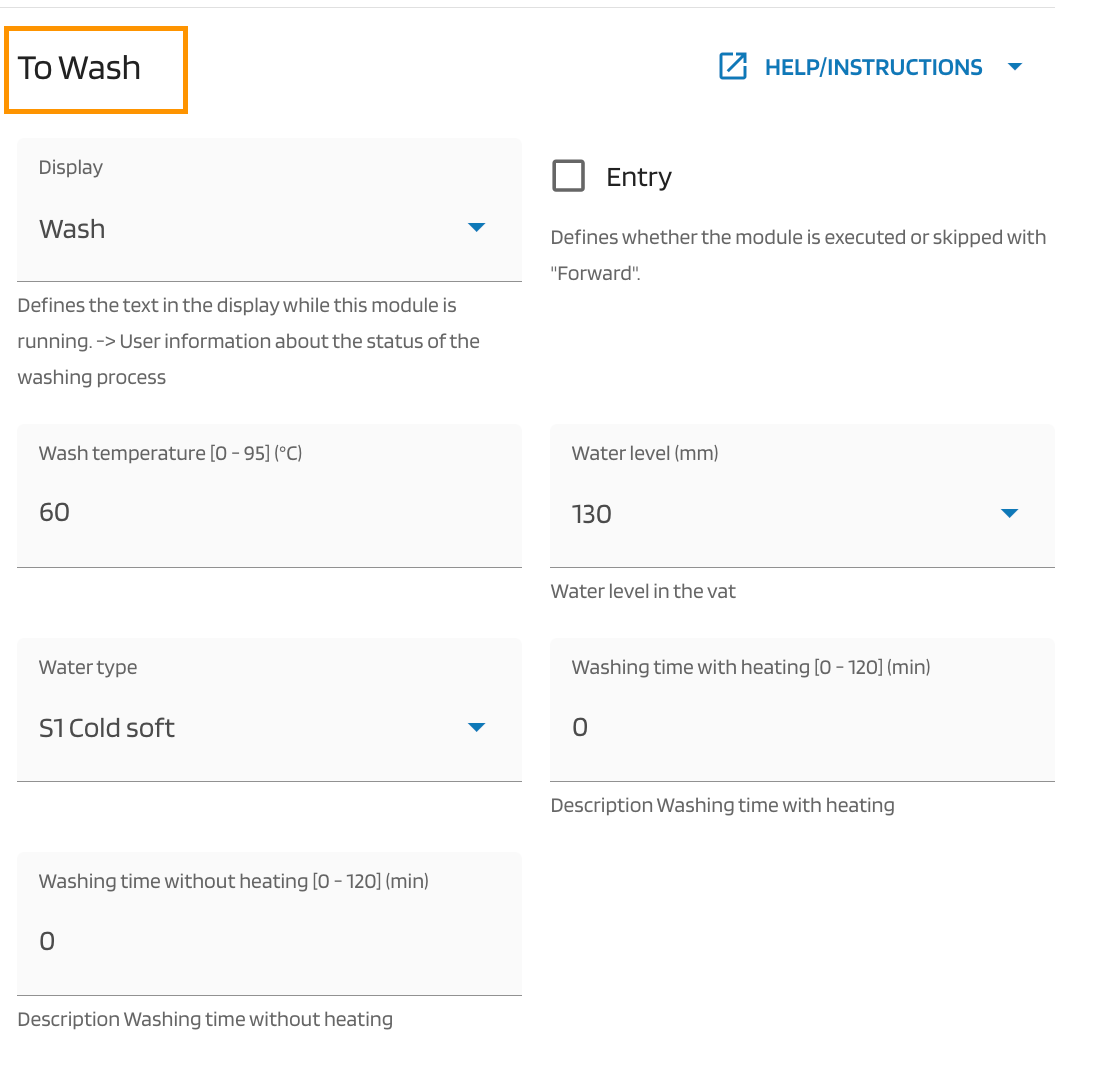Screen dimensions: 1097x1082
Task: Click the Water type dropdown arrow
Action: [x=477, y=727]
